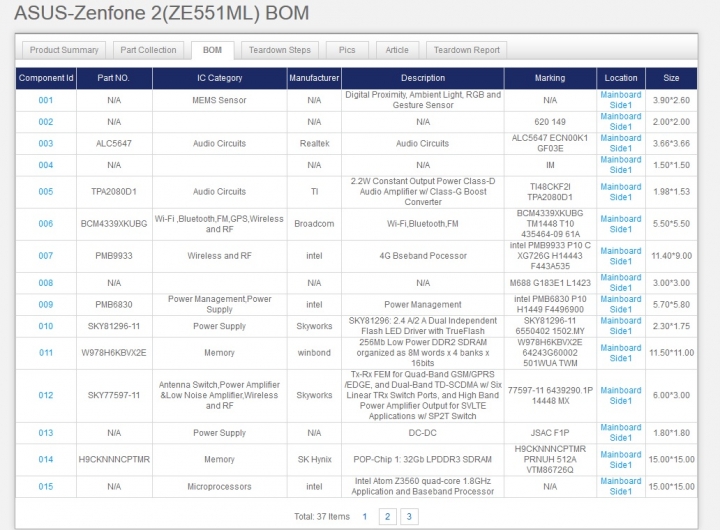Go to the Pics tab
The width and height of the screenshot is (720, 530).
click(347, 50)
